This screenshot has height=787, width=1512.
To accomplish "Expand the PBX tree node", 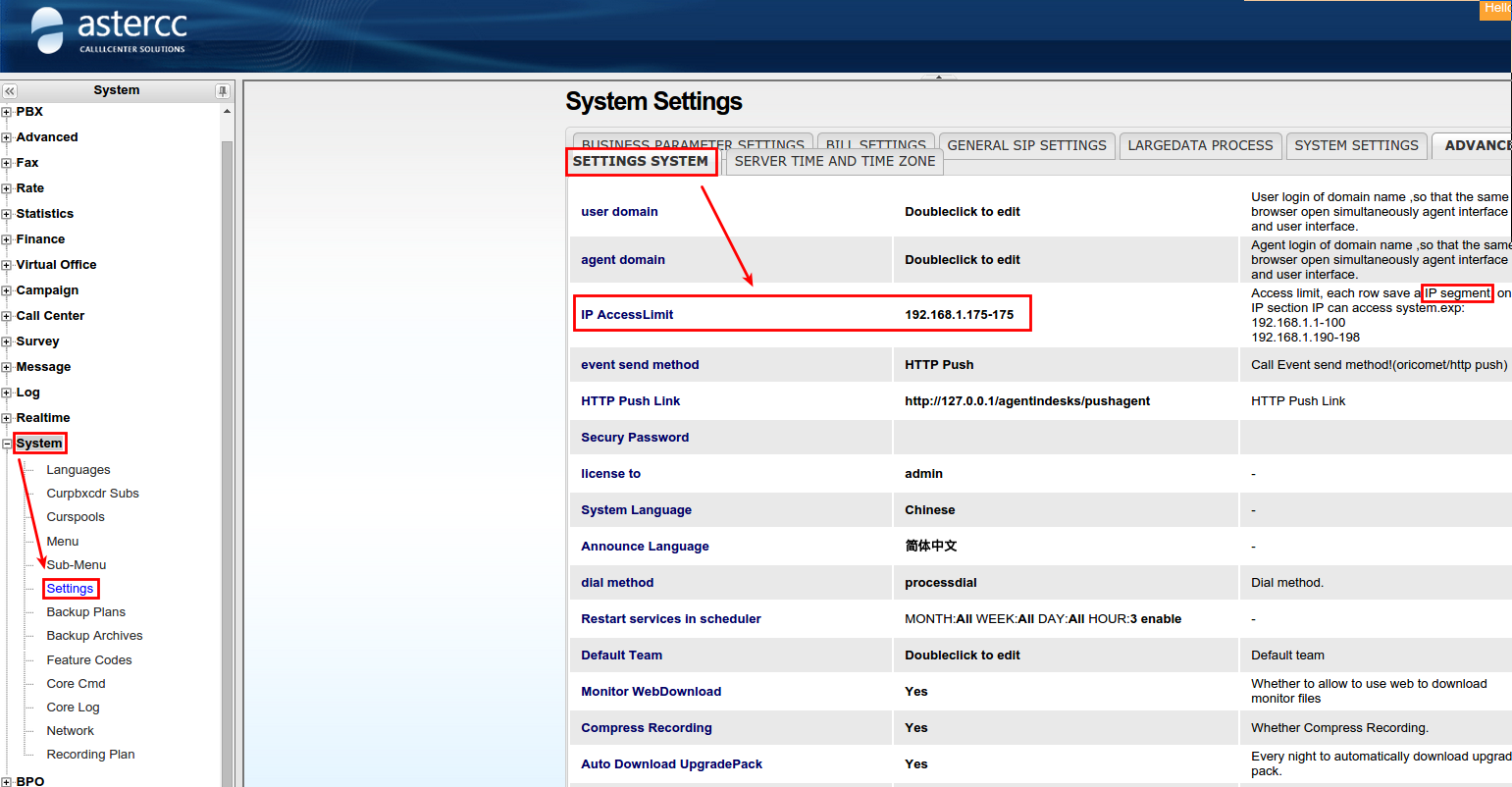I will click(7, 112).
